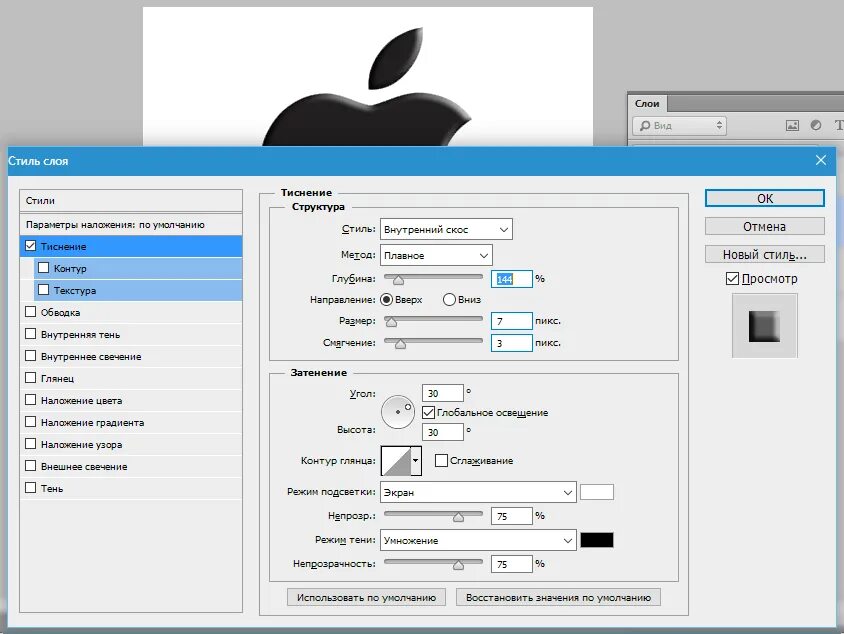
Task: Click the highlight Непрозр. slider handle
Action: pos(458,517)
